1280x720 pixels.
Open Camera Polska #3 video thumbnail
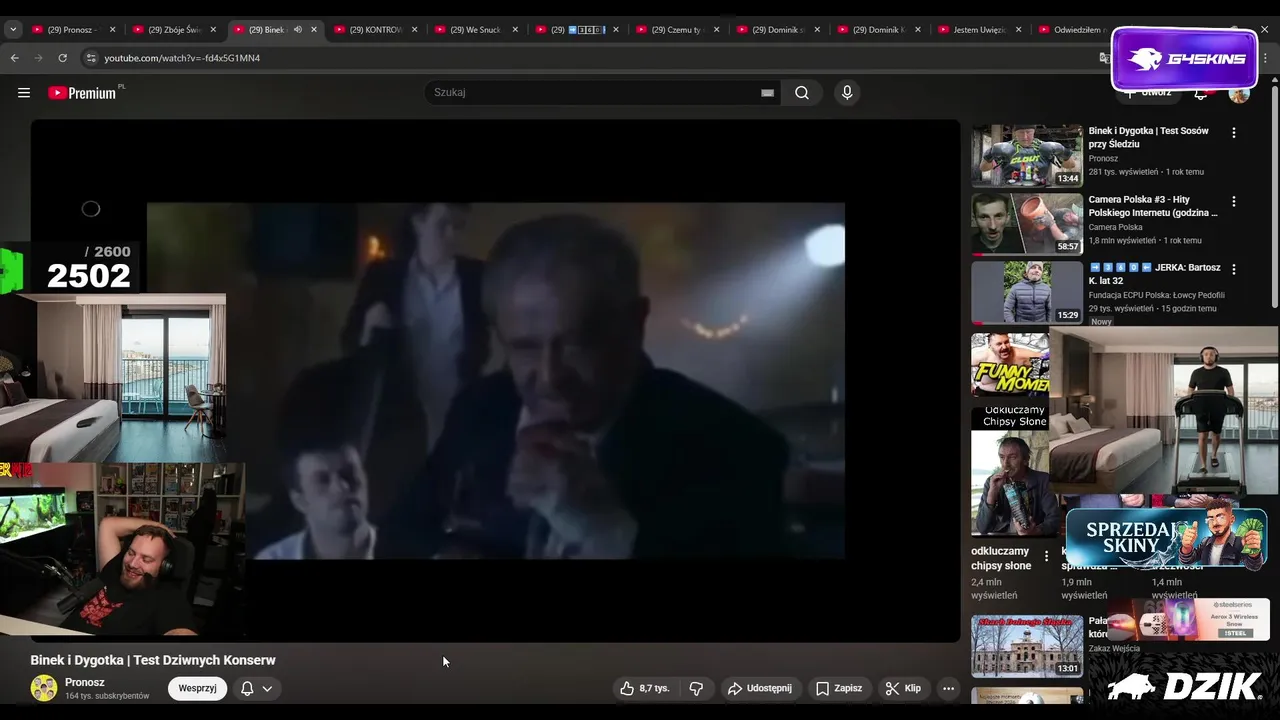(x=1027, y=224)
